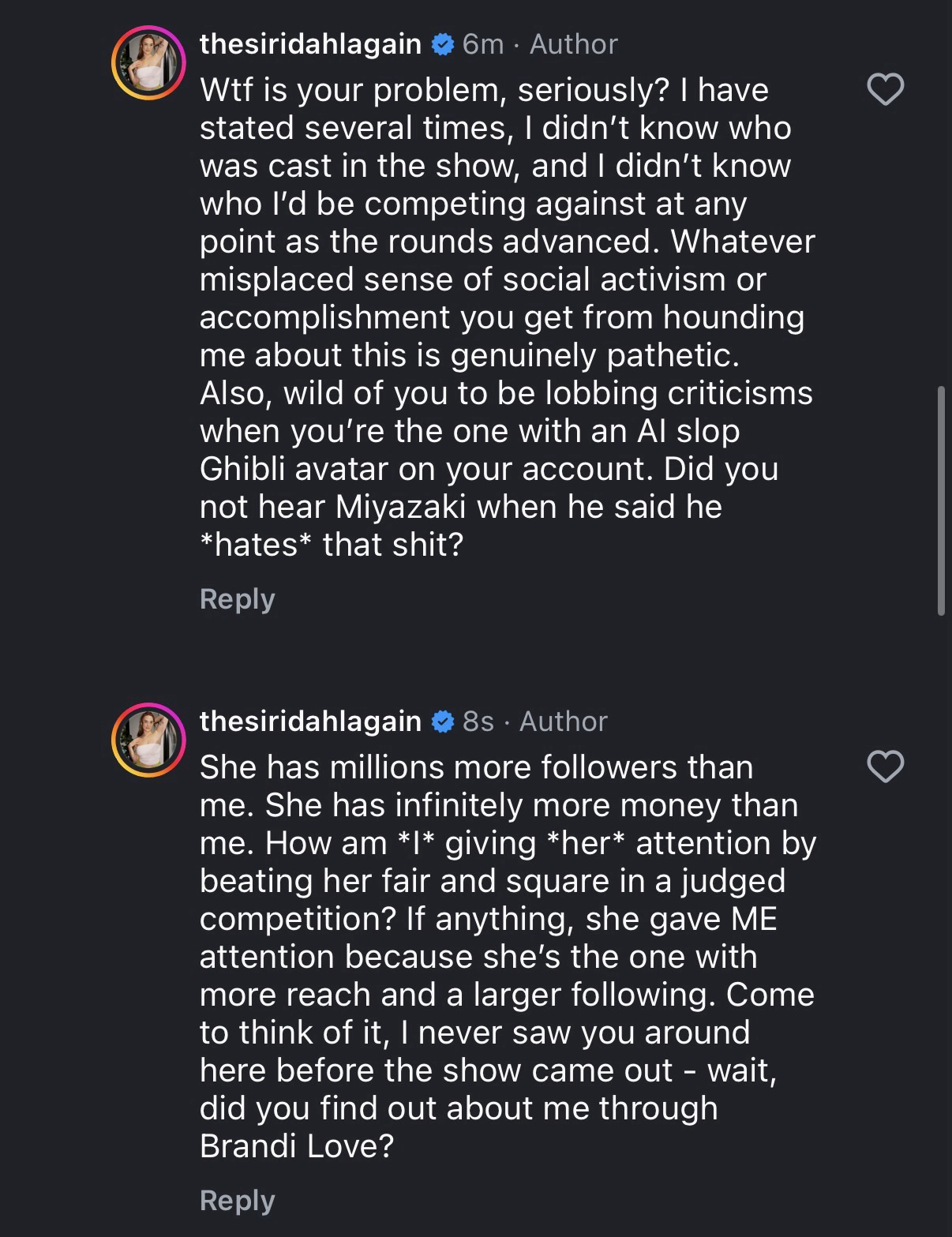Reply to the comment about the Ghibli avatar
952x1237 pixels.
(x=237, y=599)
